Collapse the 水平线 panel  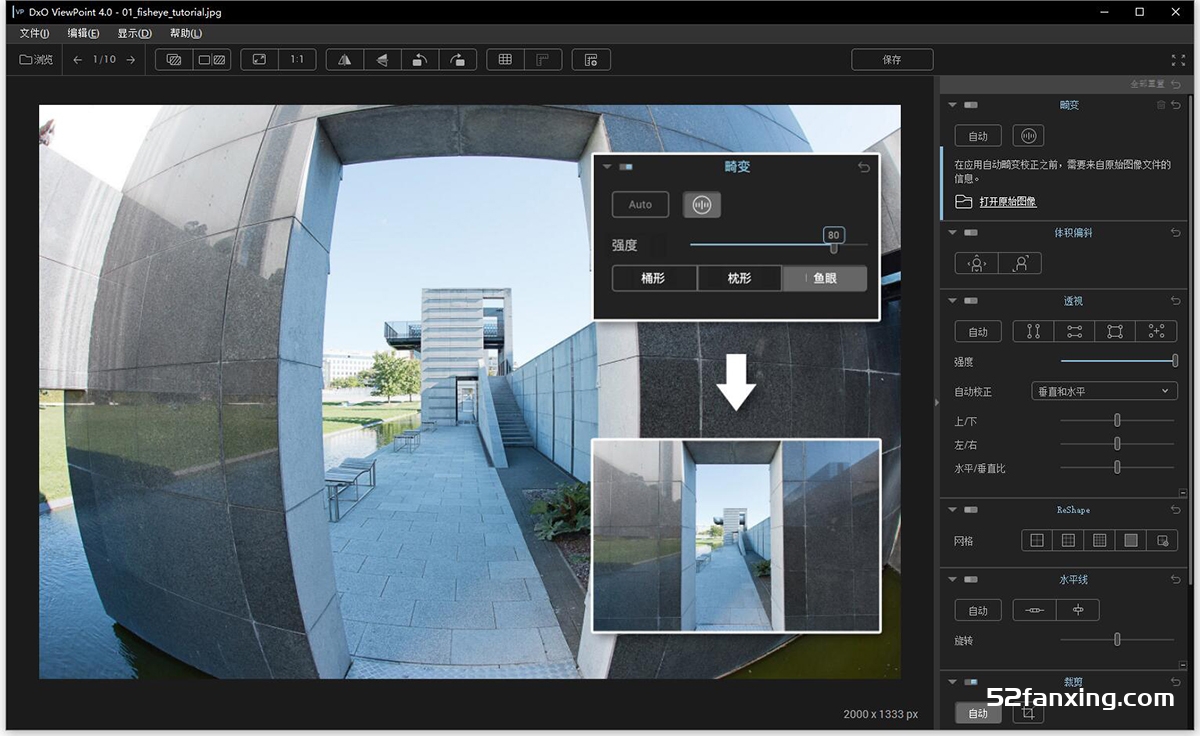point(953,580)
